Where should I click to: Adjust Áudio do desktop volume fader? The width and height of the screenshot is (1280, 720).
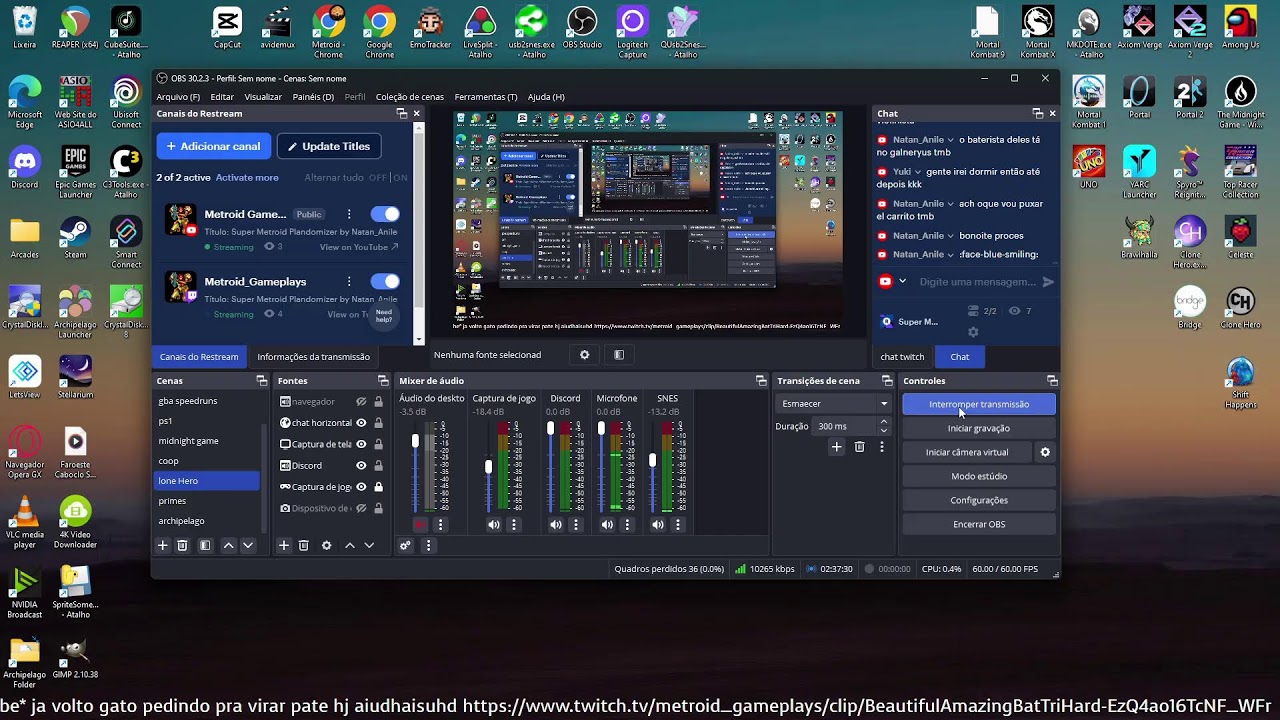pos(415,441)
